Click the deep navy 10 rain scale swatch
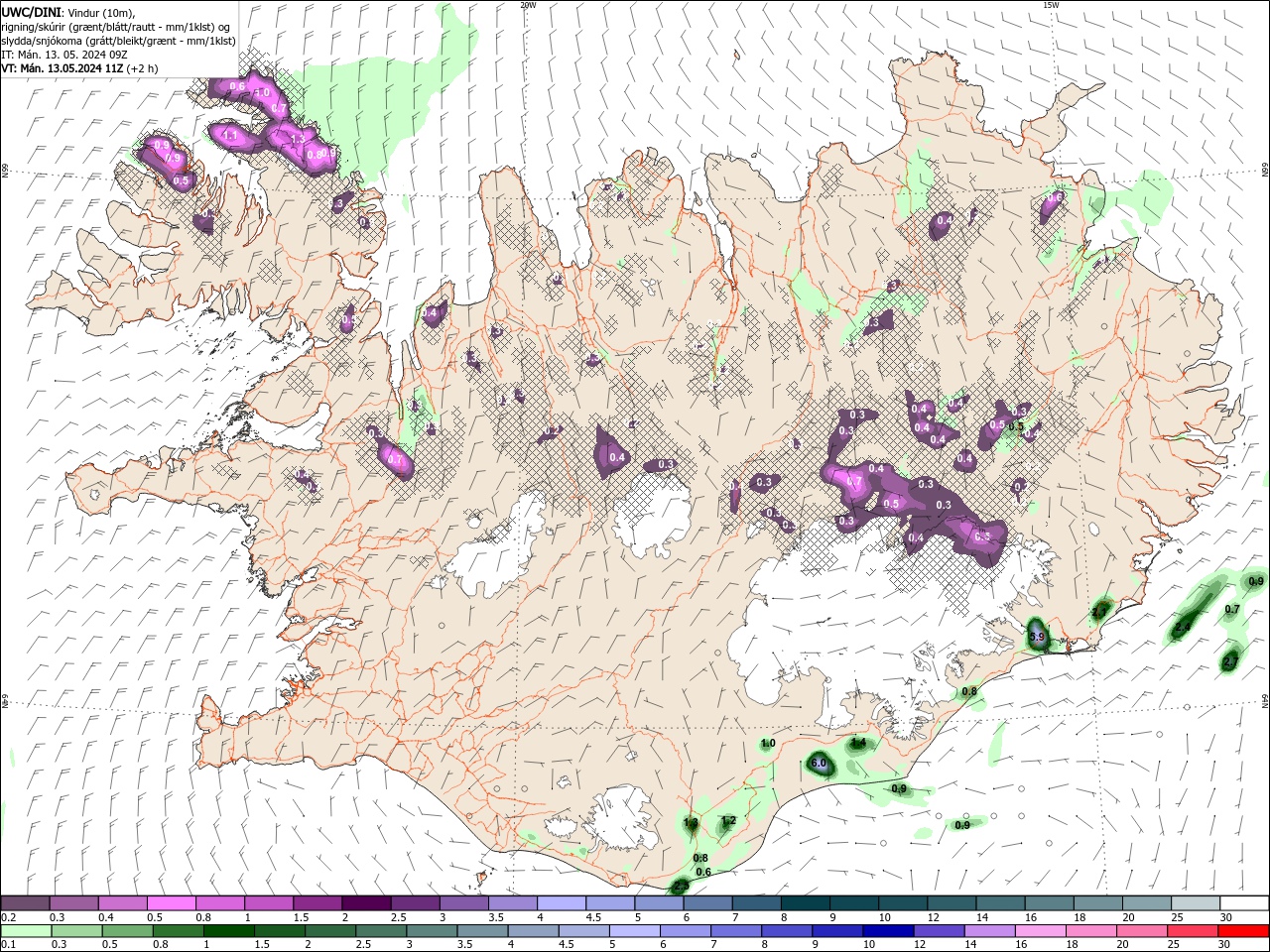 click(887, 931)
